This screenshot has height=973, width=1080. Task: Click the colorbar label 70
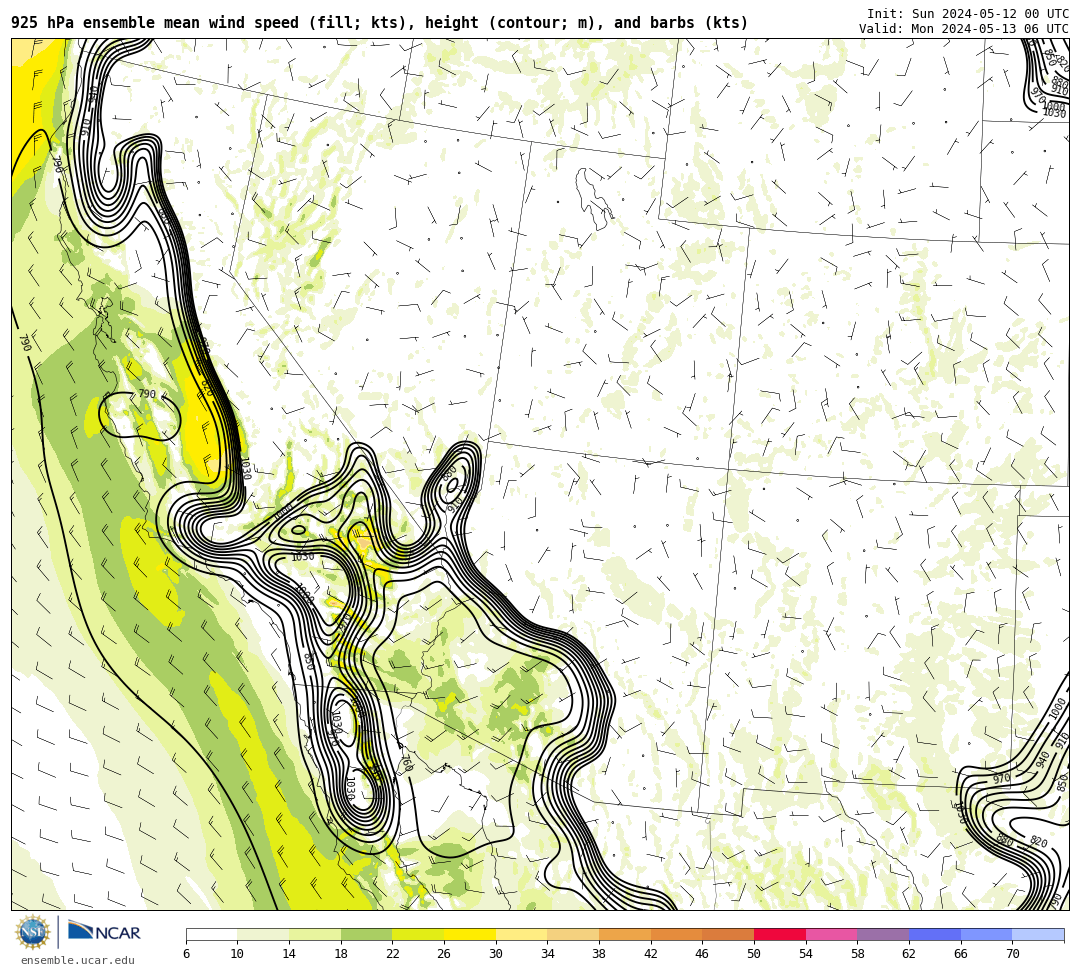click(1012, 954)
